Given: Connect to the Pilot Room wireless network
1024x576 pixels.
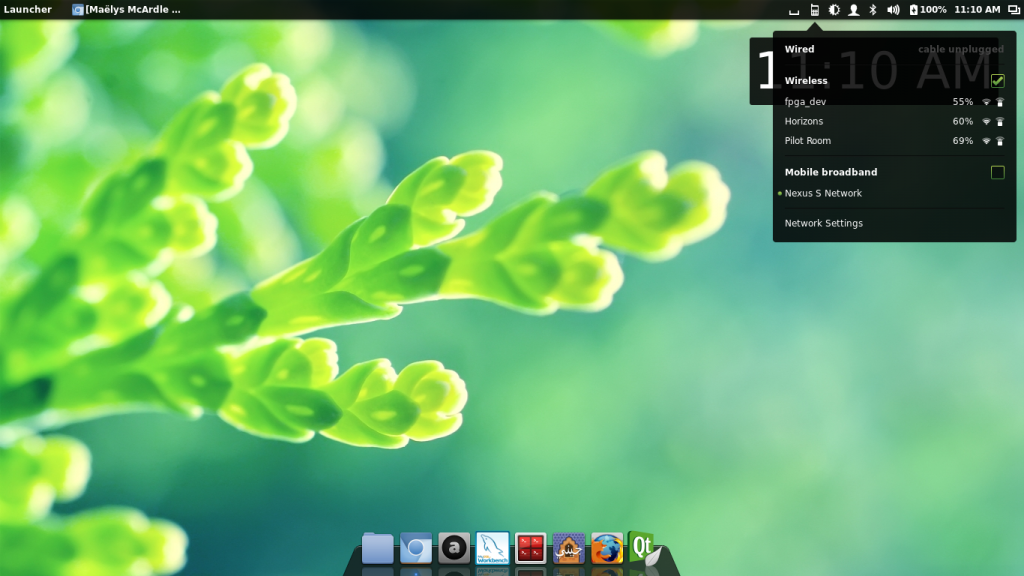Looking at the screenshot, I should [808, 141].
